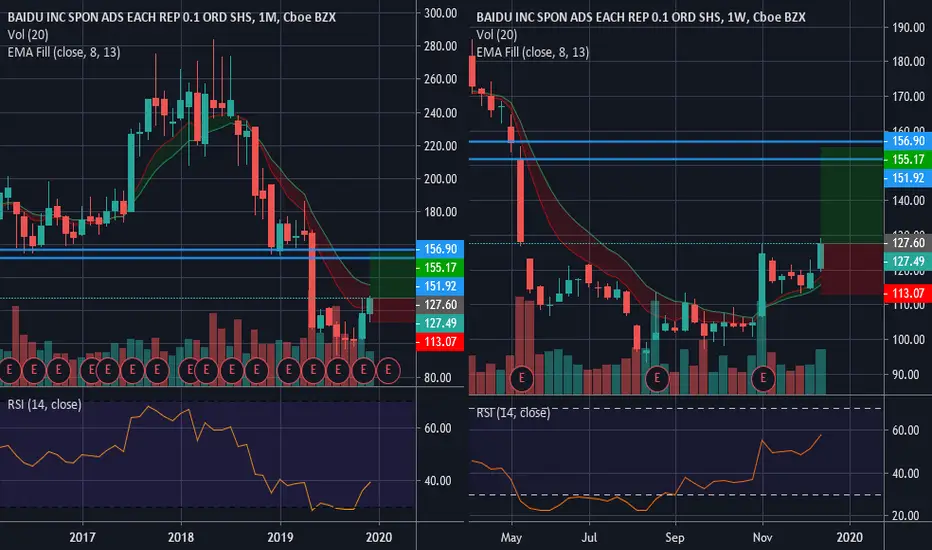Image resolution: width=932 pixels, height=550 pixels.
Task: Click the 280.00 price scale value on monthly chart
Action: (x=440, y=46)
